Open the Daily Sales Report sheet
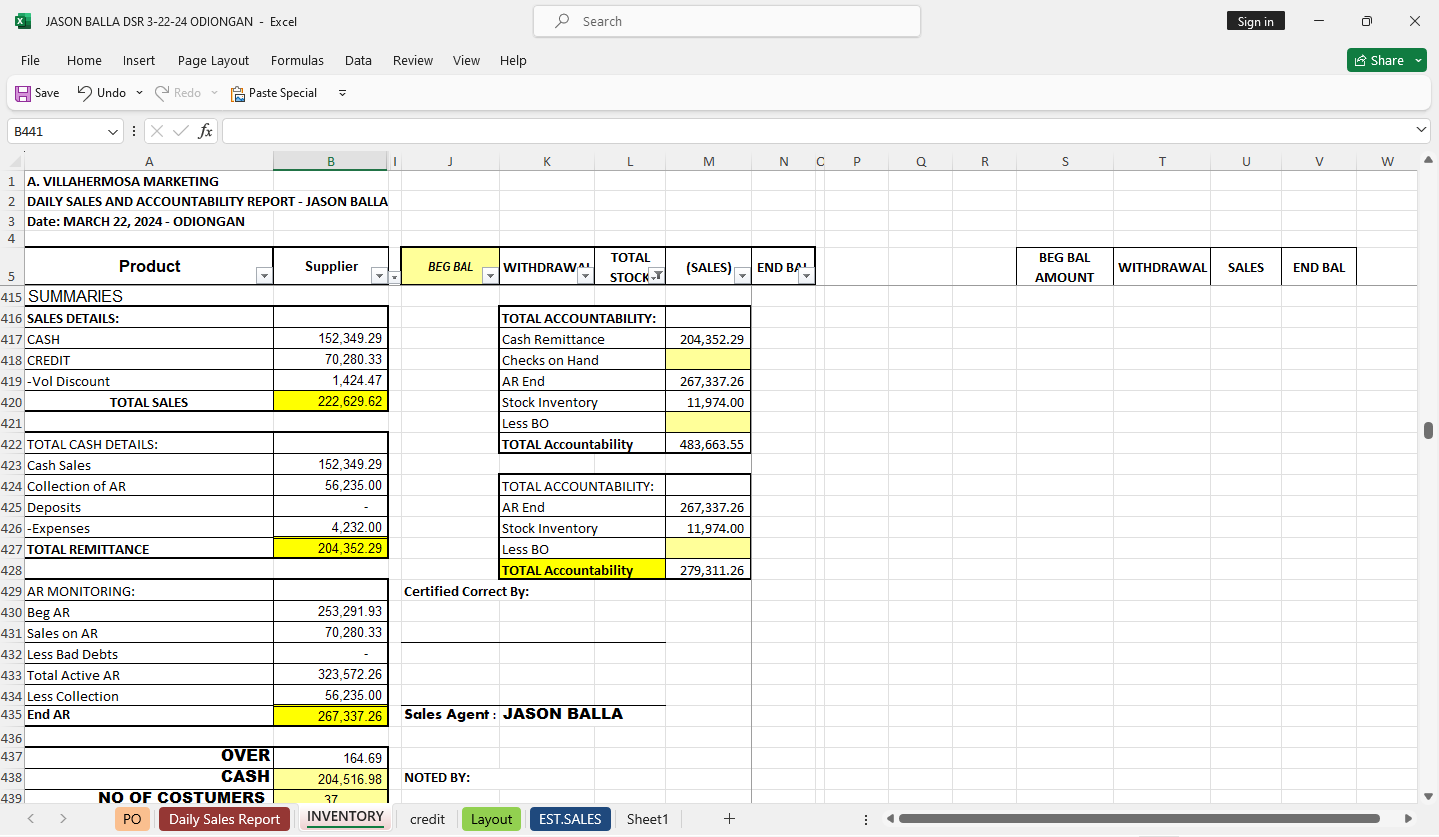The width and height of the screenshot is (1439, 837). click(224, 819)
